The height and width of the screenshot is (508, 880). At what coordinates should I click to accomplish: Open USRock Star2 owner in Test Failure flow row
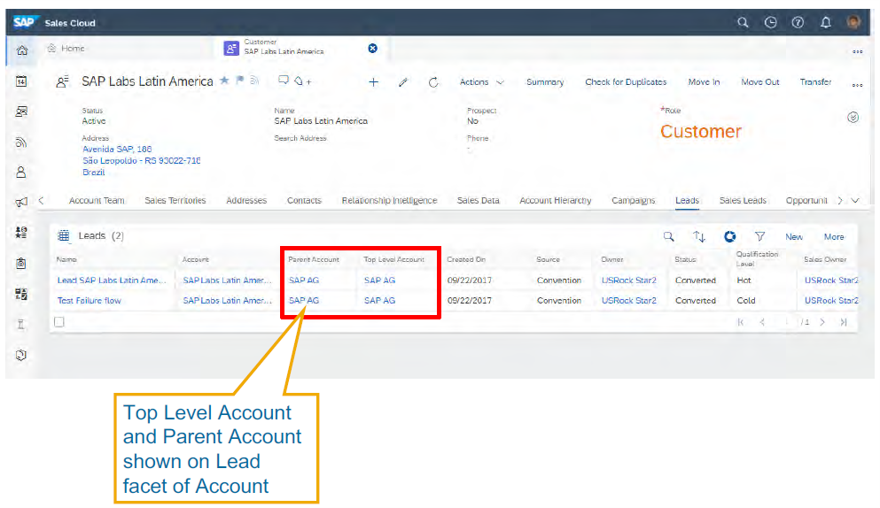point(629,300)
